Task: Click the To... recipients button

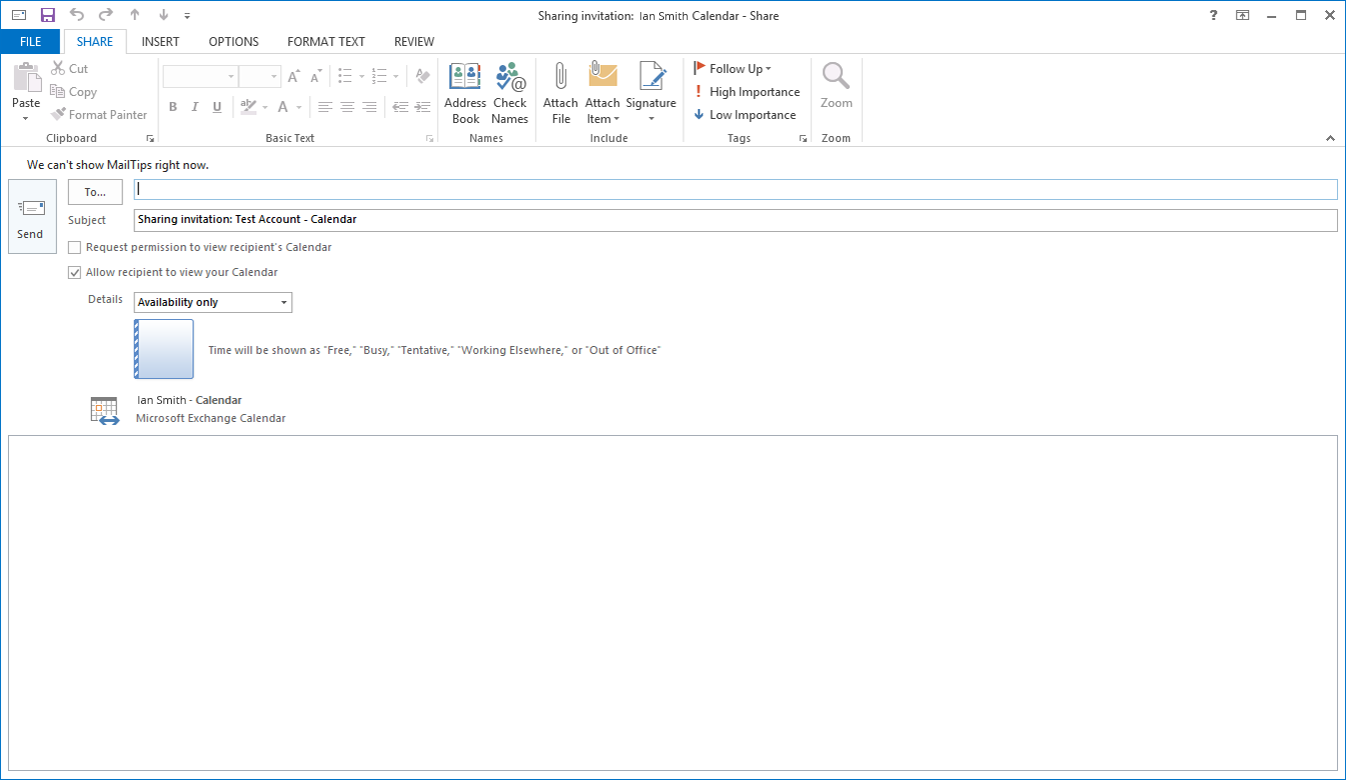Action: (95, 192)
